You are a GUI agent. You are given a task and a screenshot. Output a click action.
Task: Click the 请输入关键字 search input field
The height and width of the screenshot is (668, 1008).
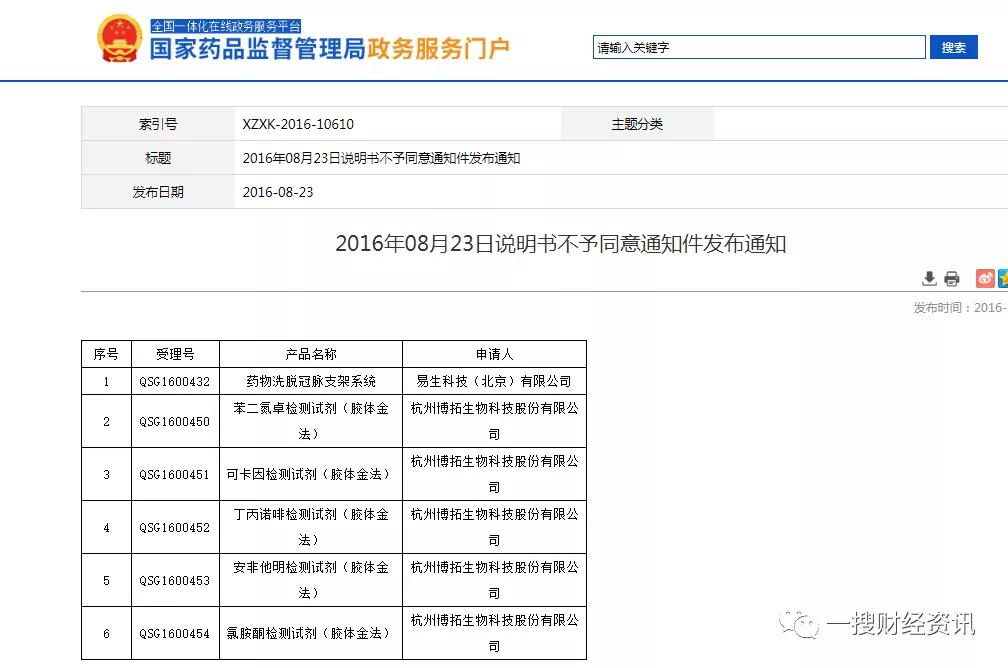click(x=759, y=46)
